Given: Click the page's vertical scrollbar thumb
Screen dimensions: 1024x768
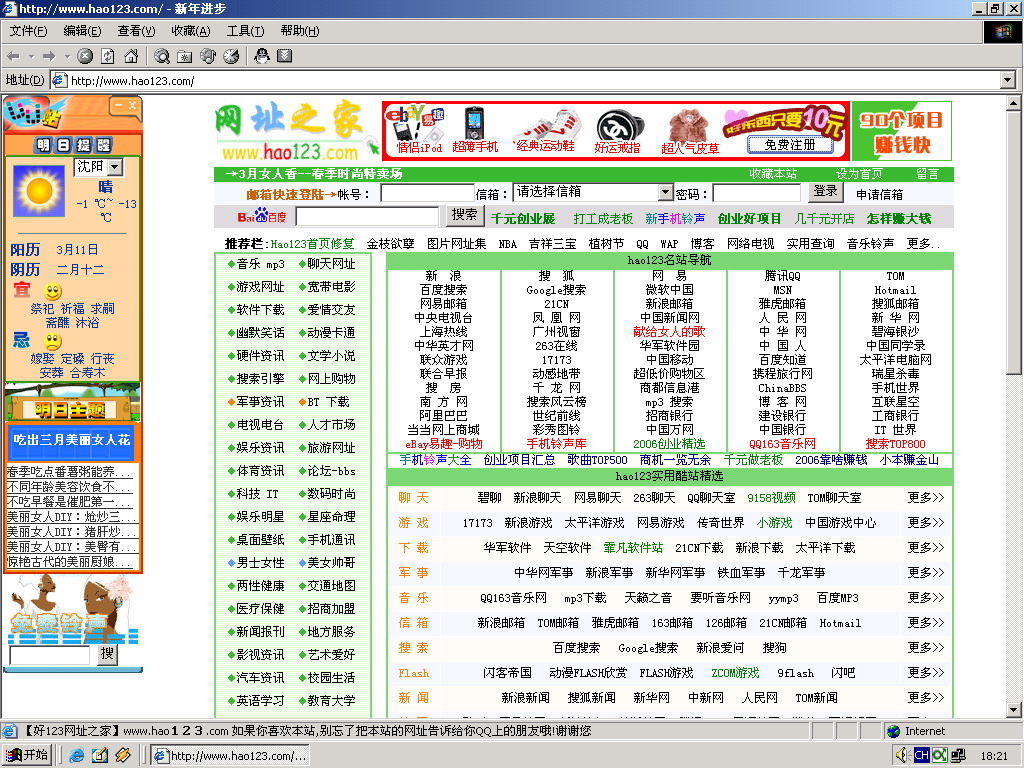Looking at the screenshot, I should [1013, 242].
